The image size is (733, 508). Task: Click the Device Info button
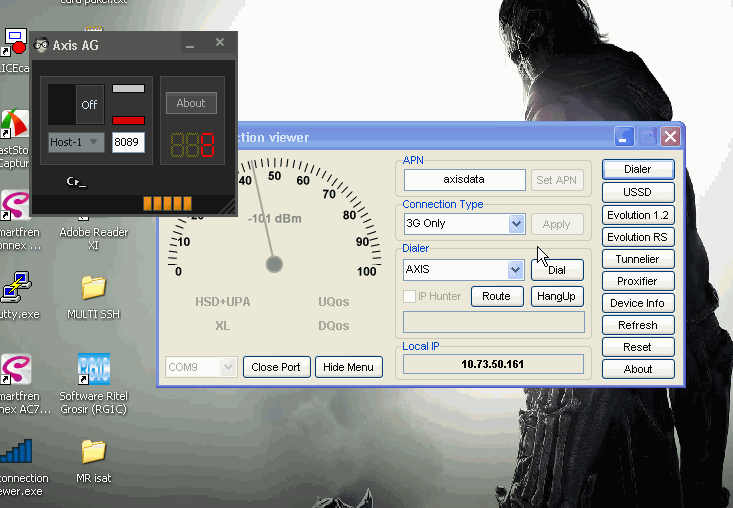[638, 303]
